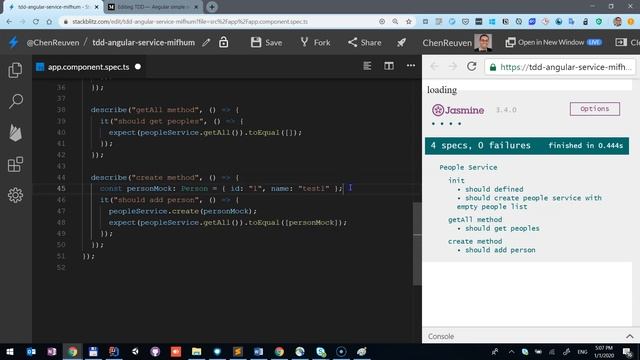The height and width of the screenshot is (360, 640).
Task: Go back in the preview pane
Action: (x=434, y=66)
